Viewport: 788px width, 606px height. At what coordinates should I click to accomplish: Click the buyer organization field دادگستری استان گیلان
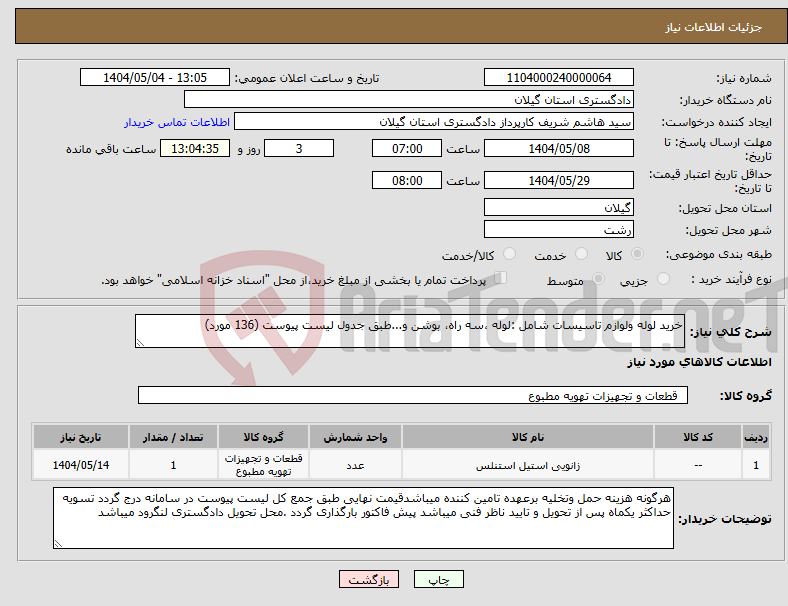(409, 99)
